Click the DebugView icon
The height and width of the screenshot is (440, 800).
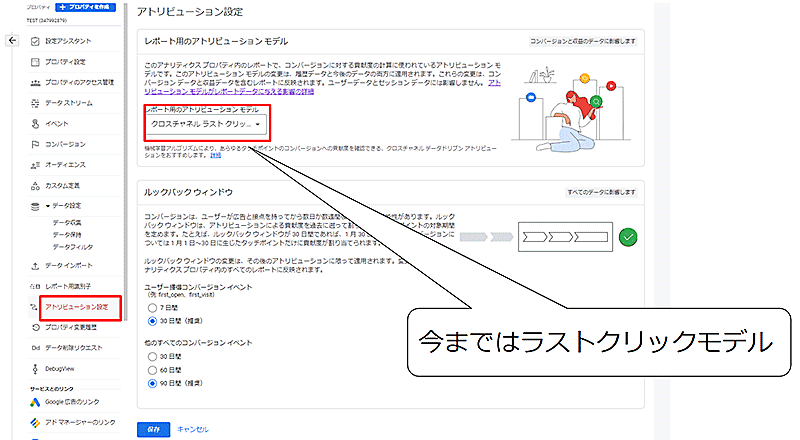coord(35,368)
